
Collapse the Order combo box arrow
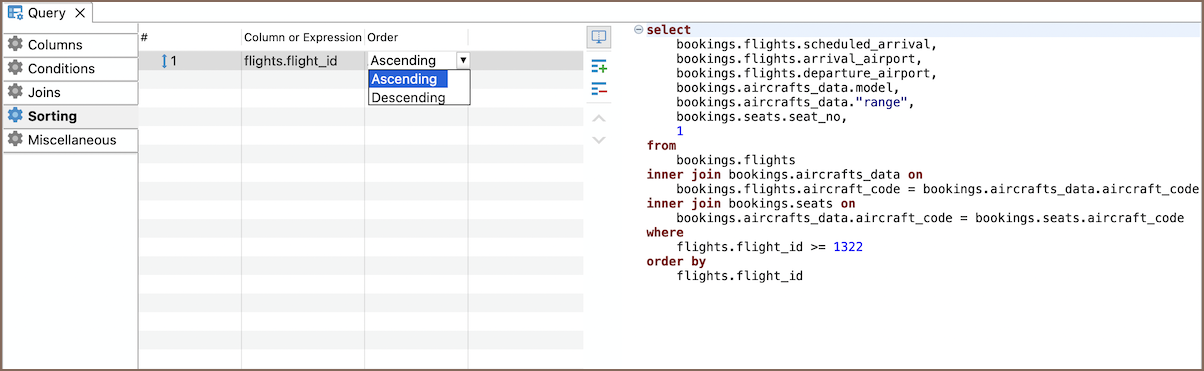point(463,61)
